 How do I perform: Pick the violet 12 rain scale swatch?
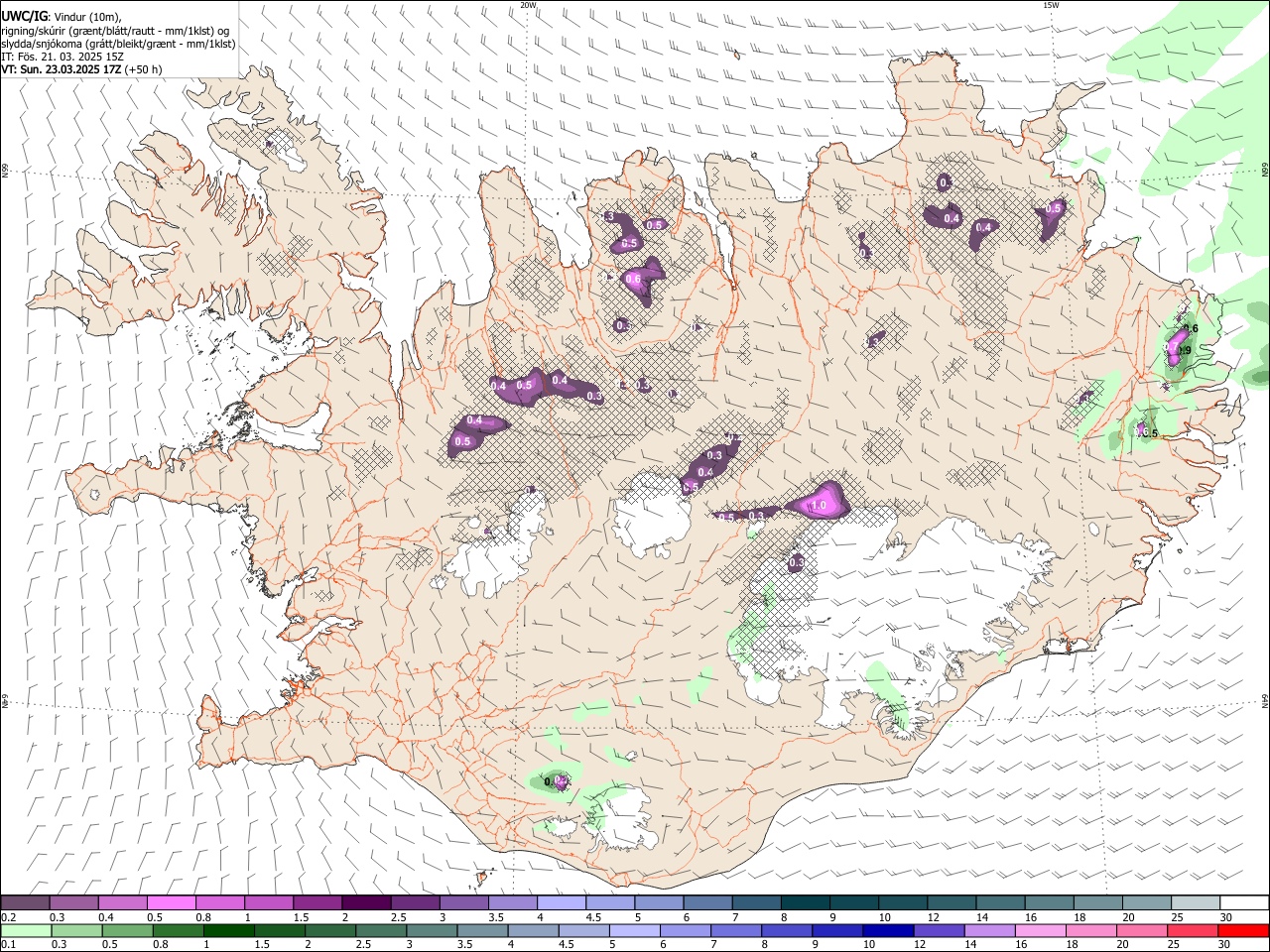click(x=939, y=931)
